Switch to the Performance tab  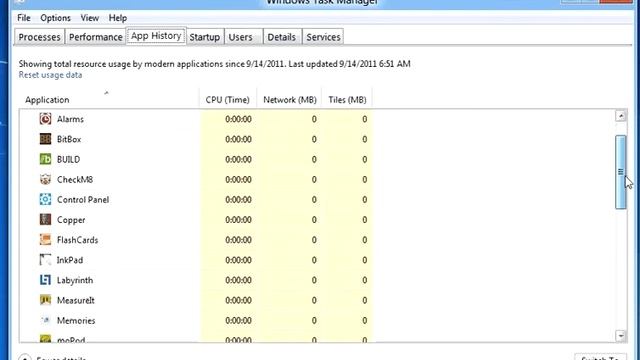[96, 37]
